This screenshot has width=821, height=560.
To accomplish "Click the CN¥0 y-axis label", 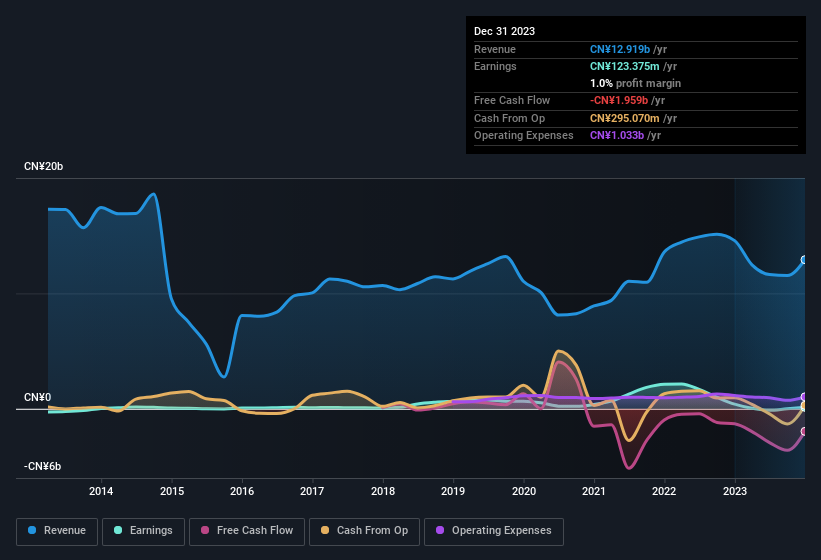I will tap(38, 397).
